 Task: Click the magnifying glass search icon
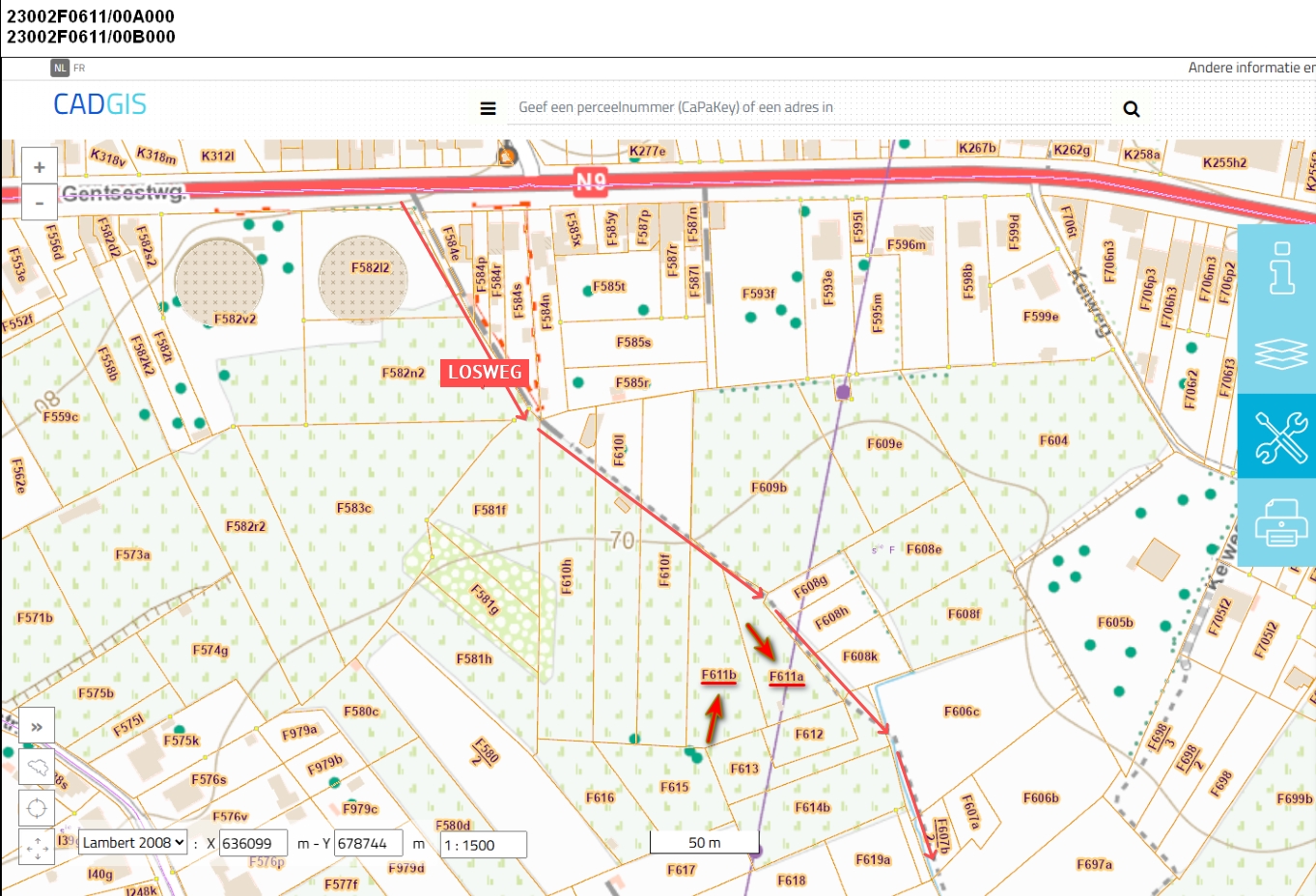coord(1132,109)
